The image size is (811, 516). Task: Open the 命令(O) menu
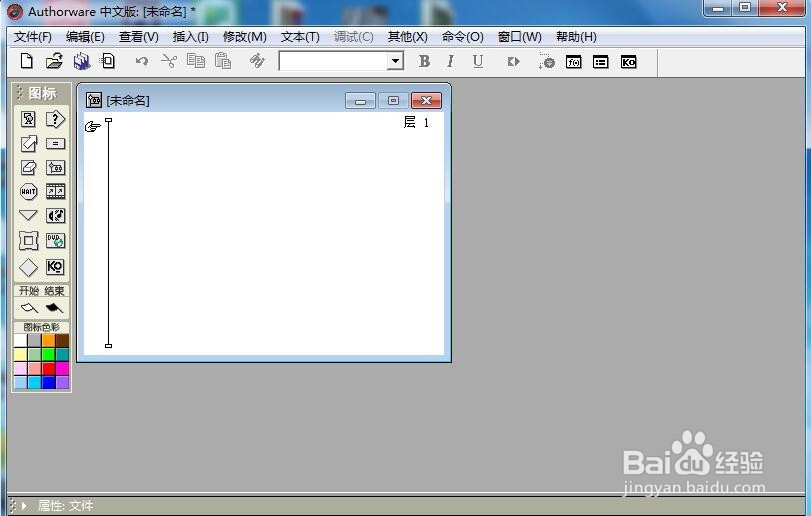[463, 37]
